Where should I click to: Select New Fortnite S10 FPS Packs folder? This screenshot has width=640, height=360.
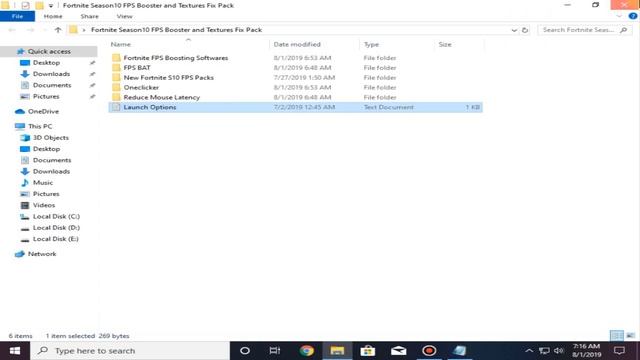168,78
